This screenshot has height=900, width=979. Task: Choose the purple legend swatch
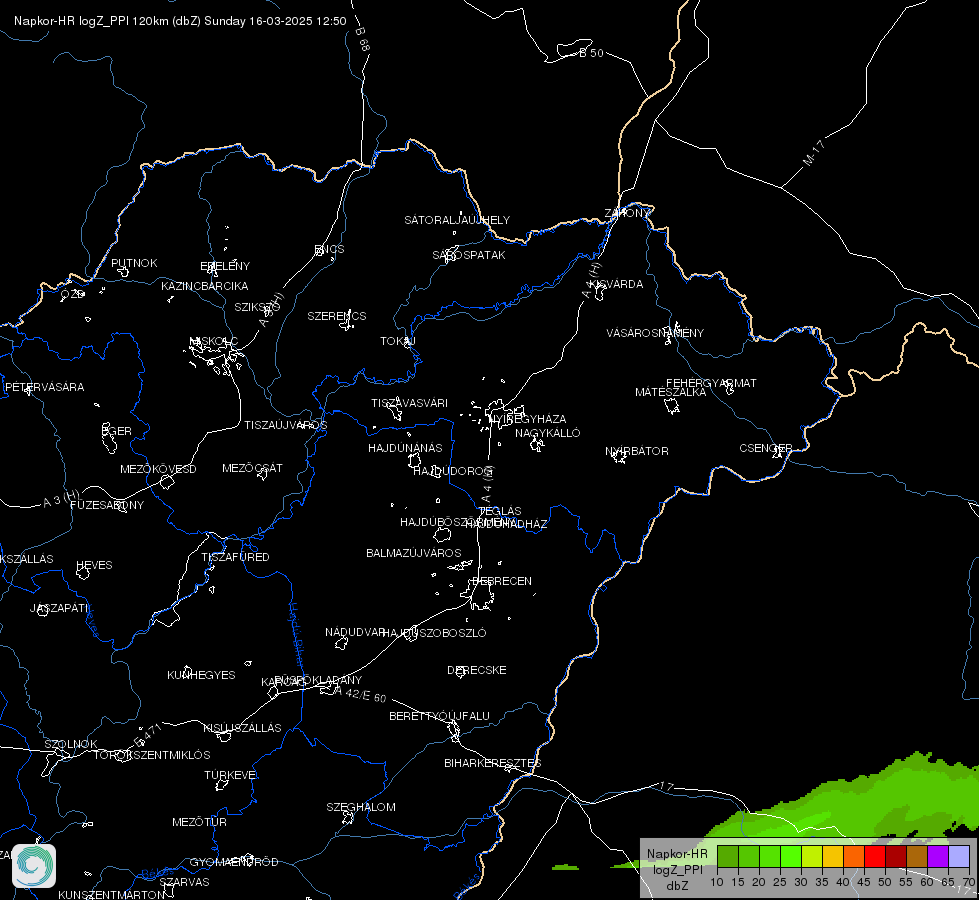click(x=938, y=857)
